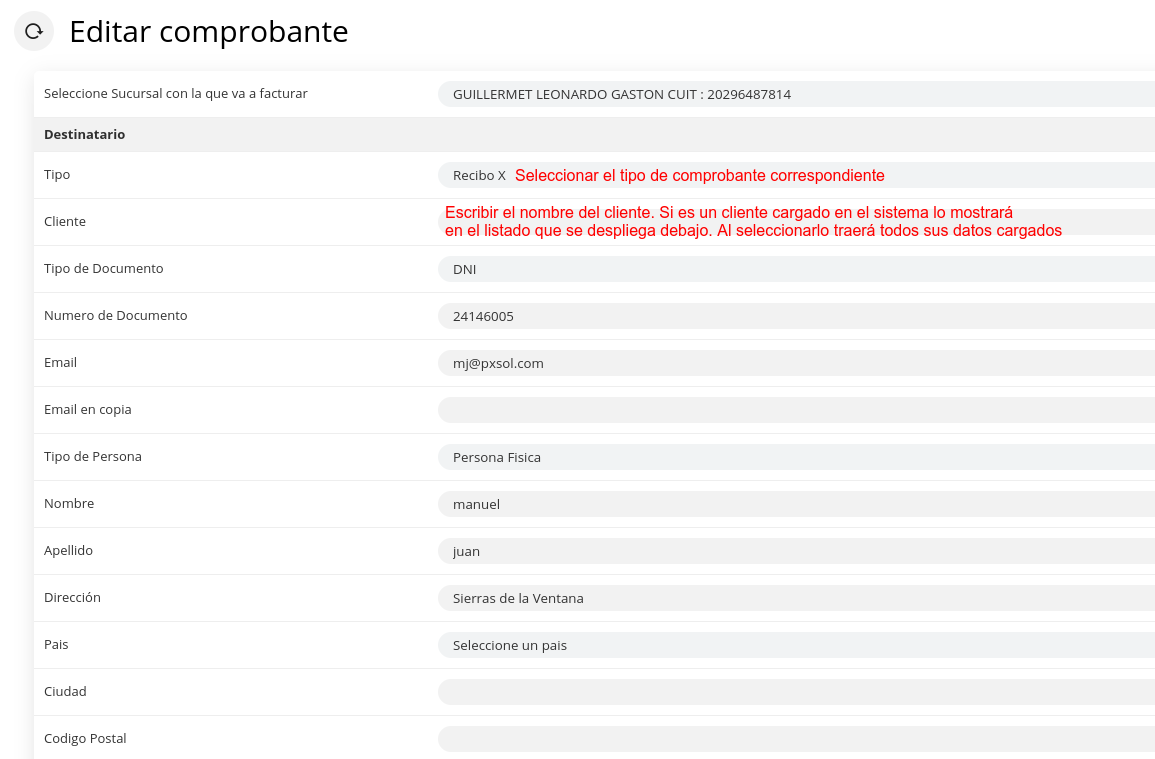Click the empty Email en copia field
1155x759 pixels.
tap(795, 410)
